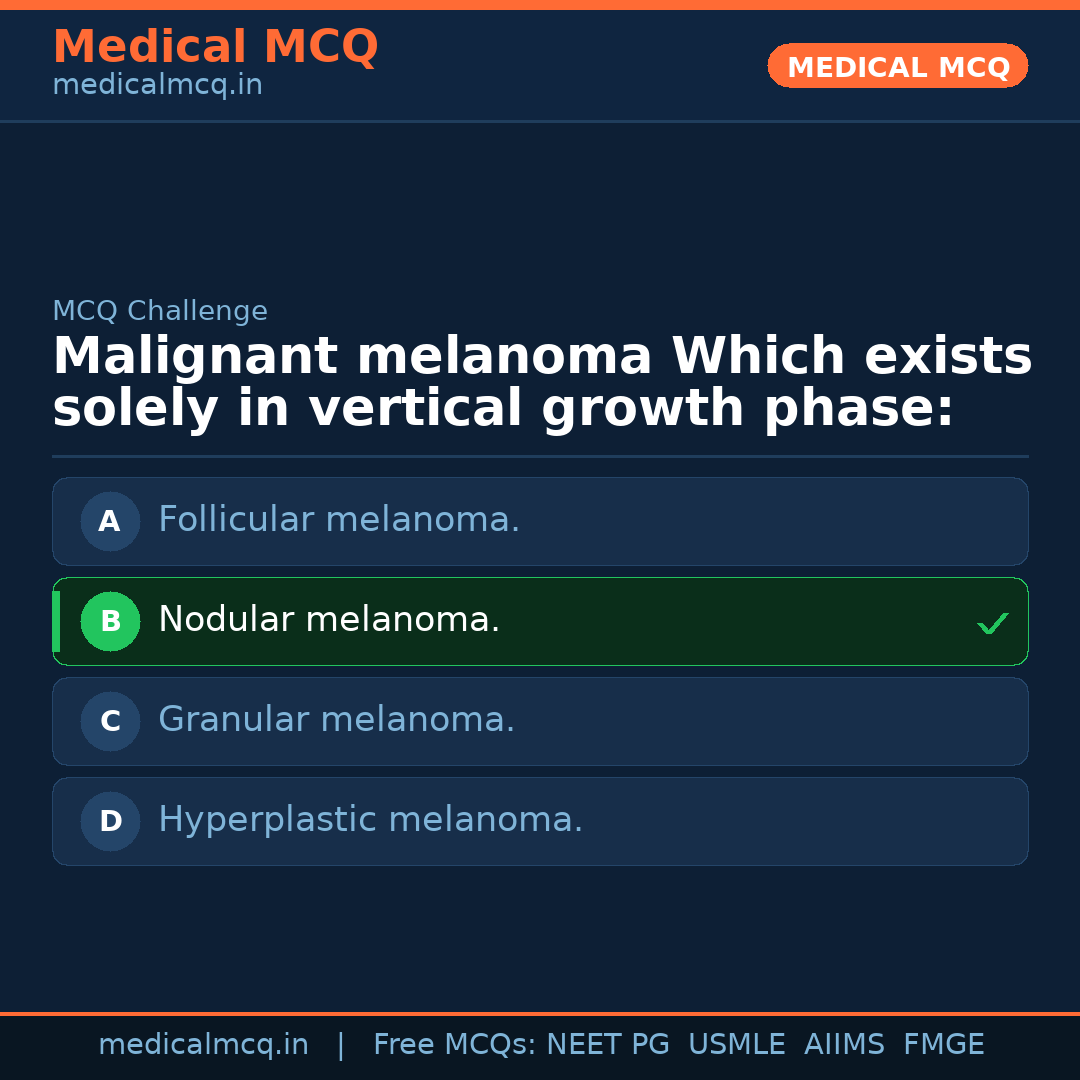Select the "Hyperplastic melanoma." answer text
This screenshot has height=1080, width=1080.
pos(370,820)
